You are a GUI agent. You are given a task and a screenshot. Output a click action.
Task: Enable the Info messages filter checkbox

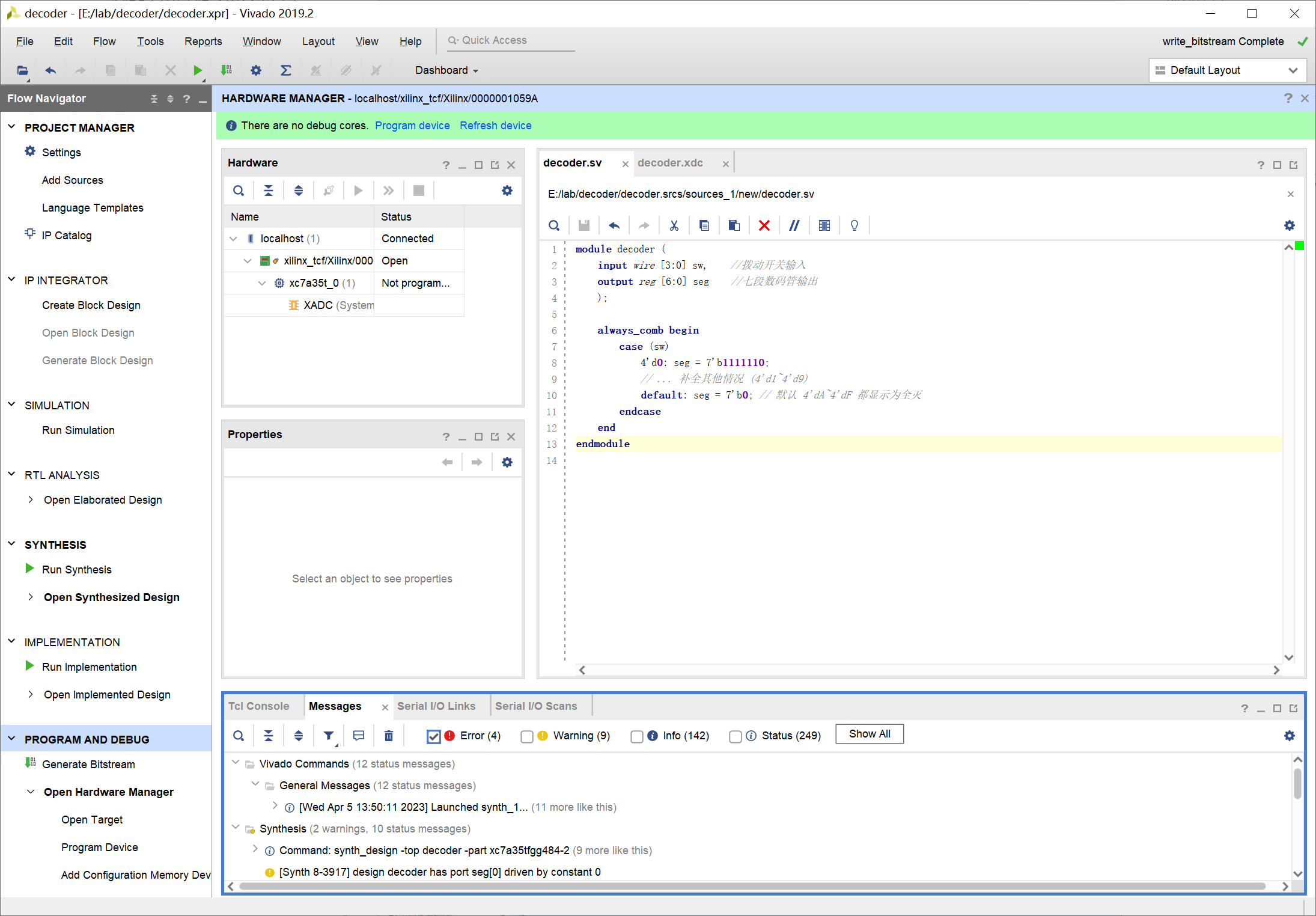coord(637,736)
